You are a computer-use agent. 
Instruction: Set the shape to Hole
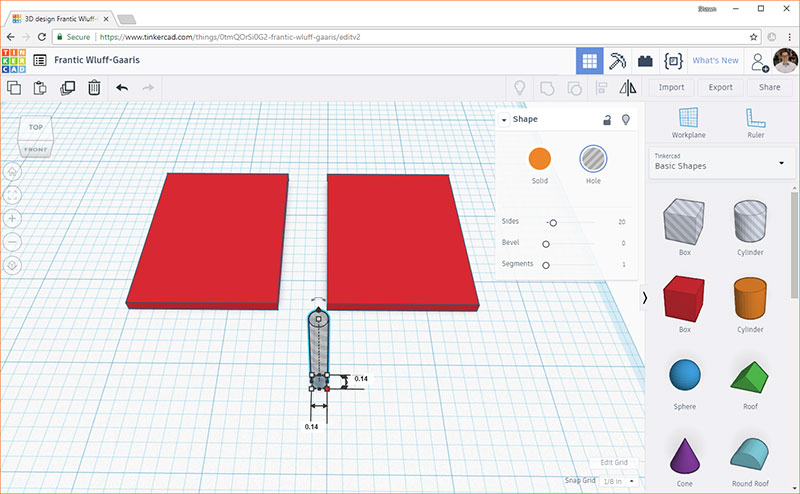(593, 158)
